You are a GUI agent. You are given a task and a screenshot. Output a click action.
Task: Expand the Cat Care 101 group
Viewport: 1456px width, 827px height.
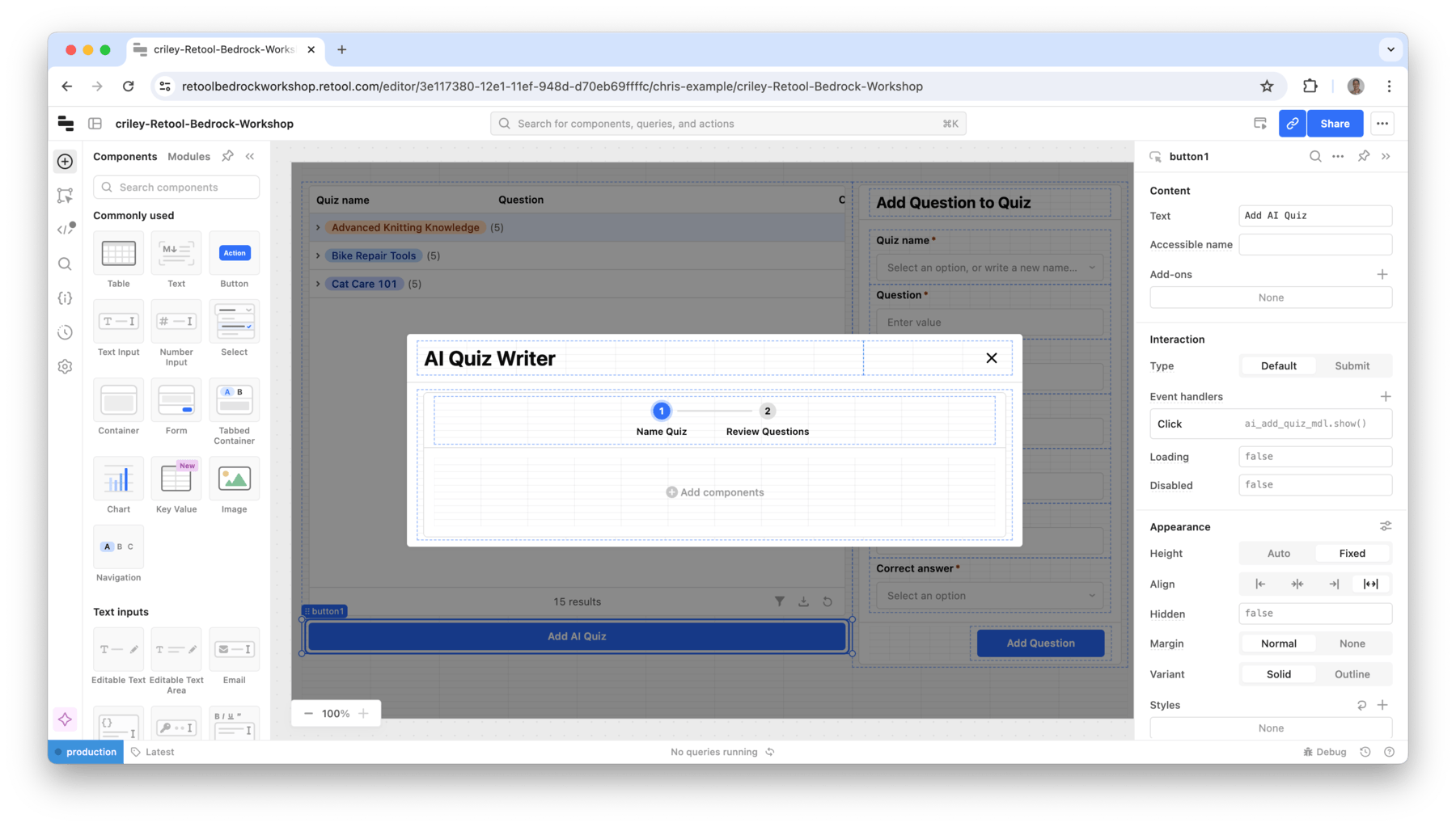[x=319, y=284]
